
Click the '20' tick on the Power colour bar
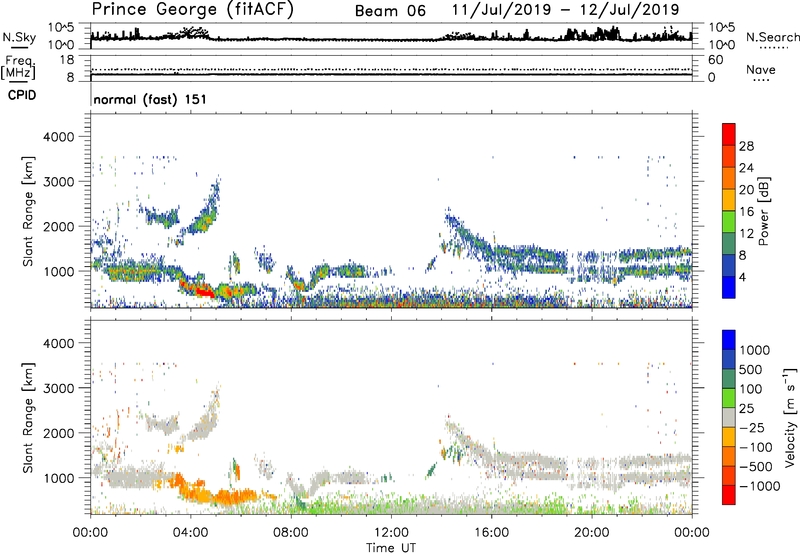point(746,190)
